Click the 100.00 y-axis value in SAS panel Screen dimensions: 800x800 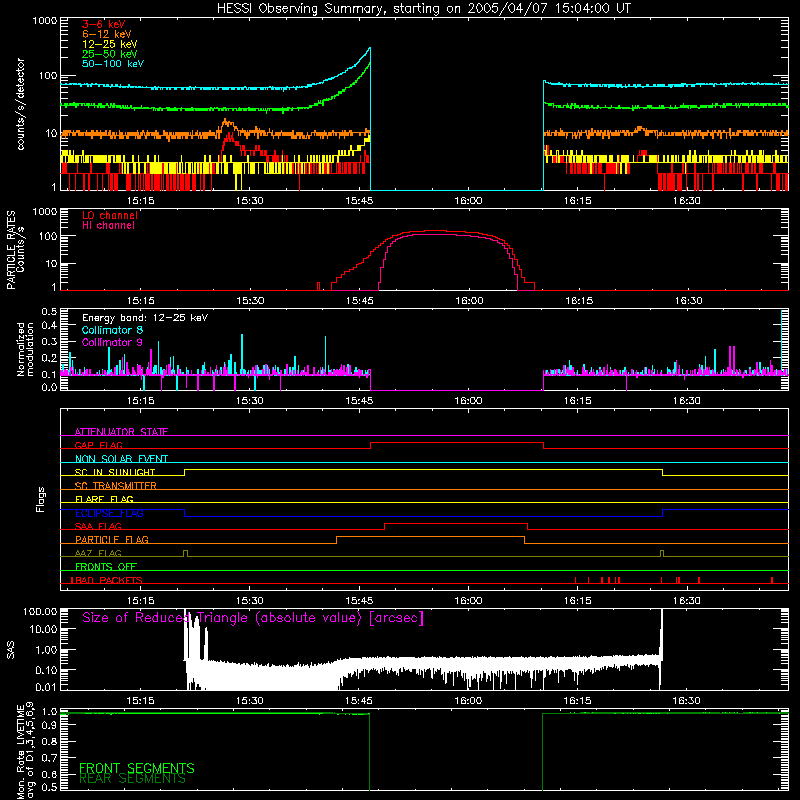coord(40,611)
